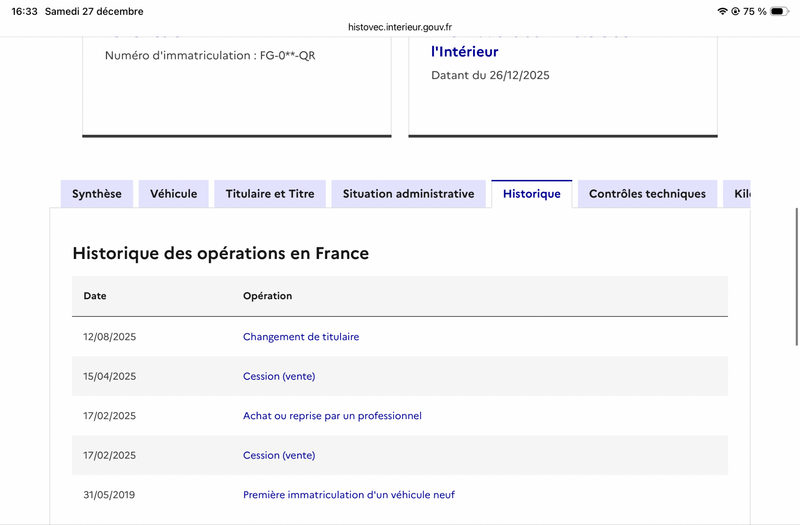800x525 pixels.
Task: Go to the Contrôles techniques tab
Action: [647, 194]
